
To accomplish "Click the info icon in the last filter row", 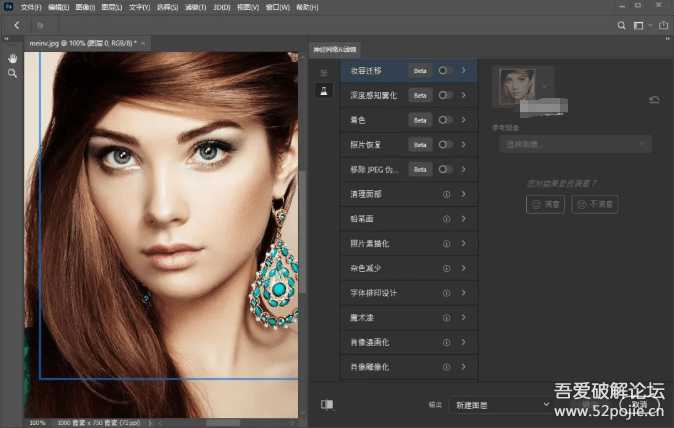I will [447, 367].
